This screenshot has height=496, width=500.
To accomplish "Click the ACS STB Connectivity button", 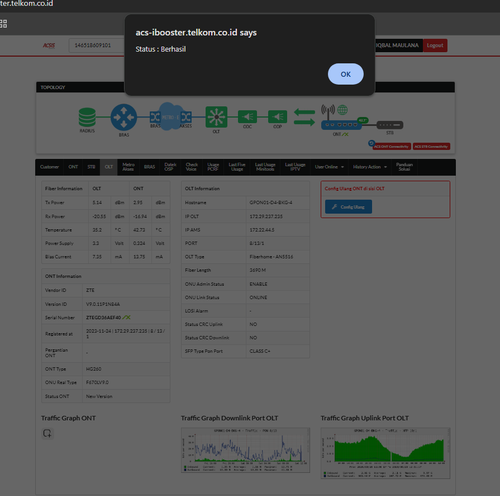I will [x=431, y=146].
